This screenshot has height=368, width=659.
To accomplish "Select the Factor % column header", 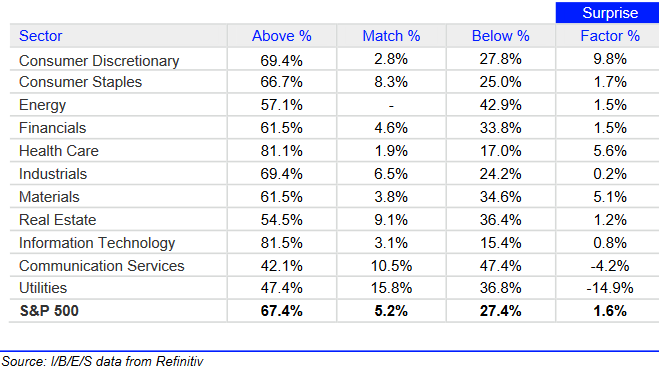I will [610, 36].
